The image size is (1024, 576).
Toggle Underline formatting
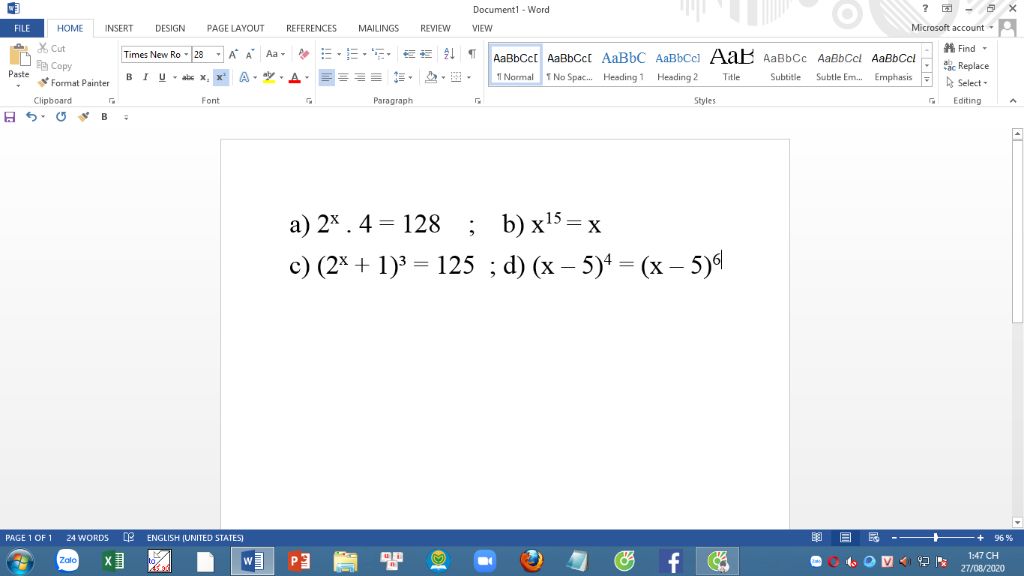162,77
